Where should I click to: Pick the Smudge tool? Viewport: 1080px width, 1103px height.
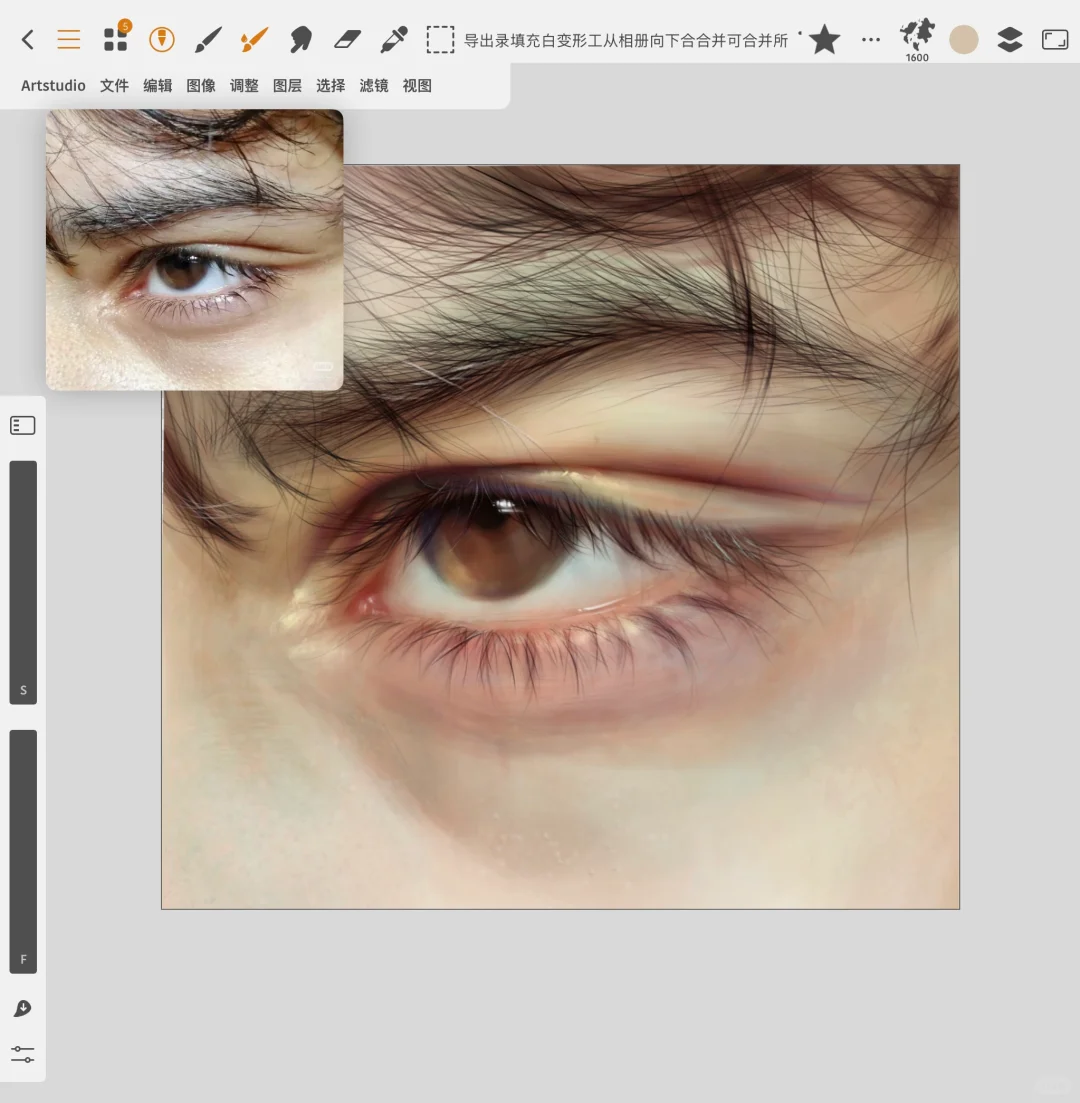300,40
